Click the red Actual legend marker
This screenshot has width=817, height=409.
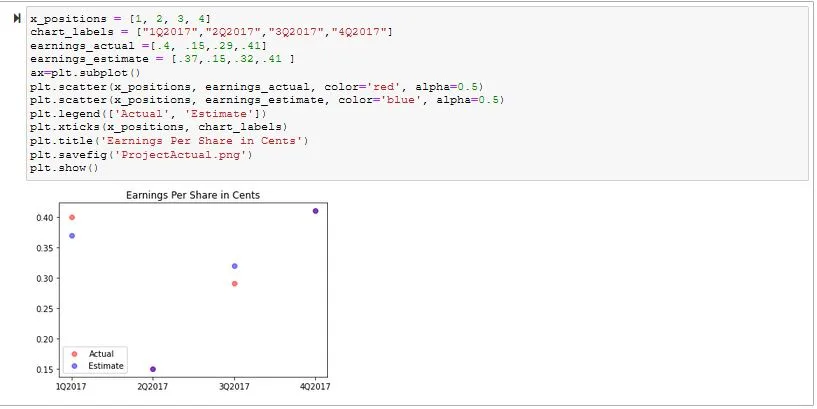74,354
